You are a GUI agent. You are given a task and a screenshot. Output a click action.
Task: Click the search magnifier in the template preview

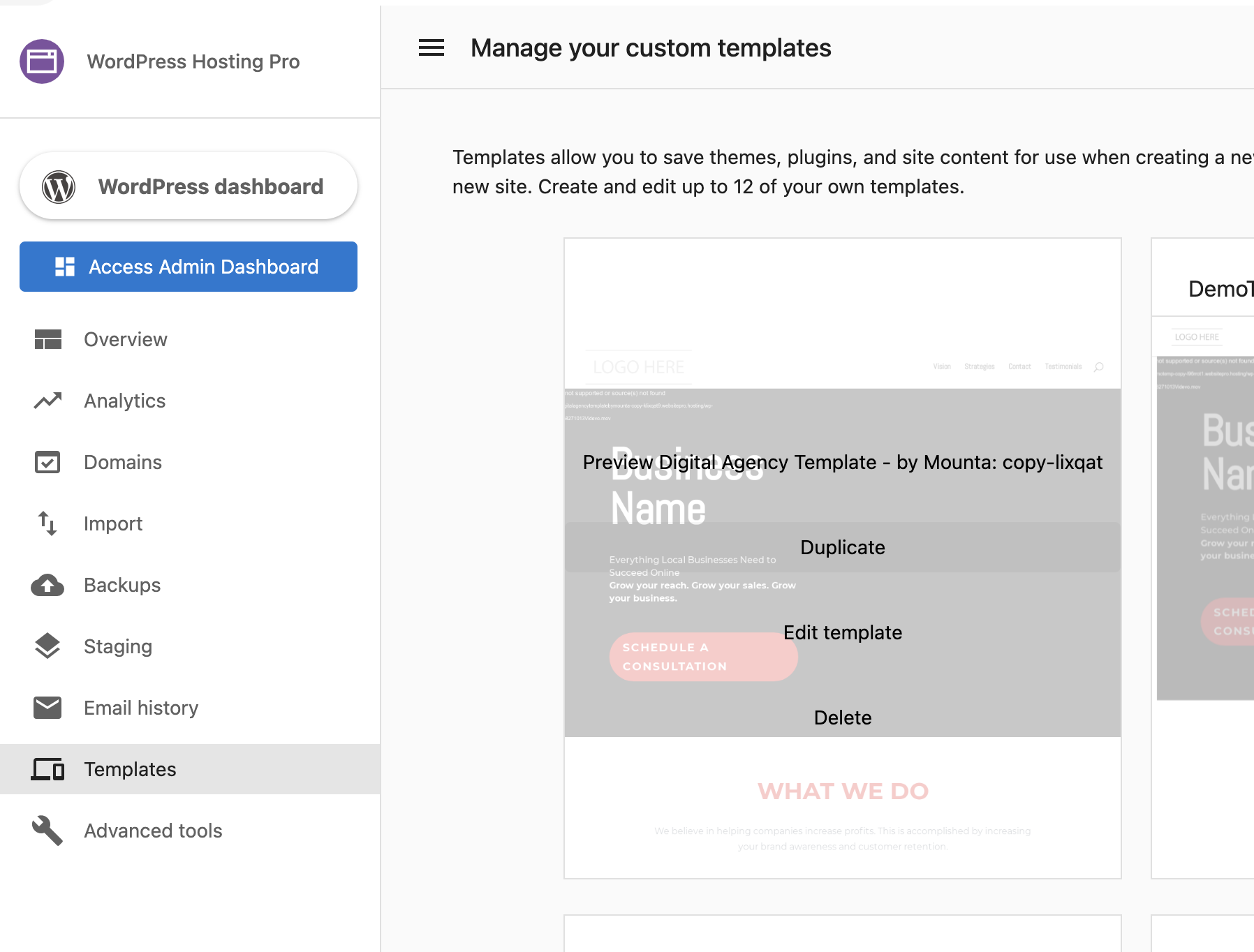[1099, 366]
